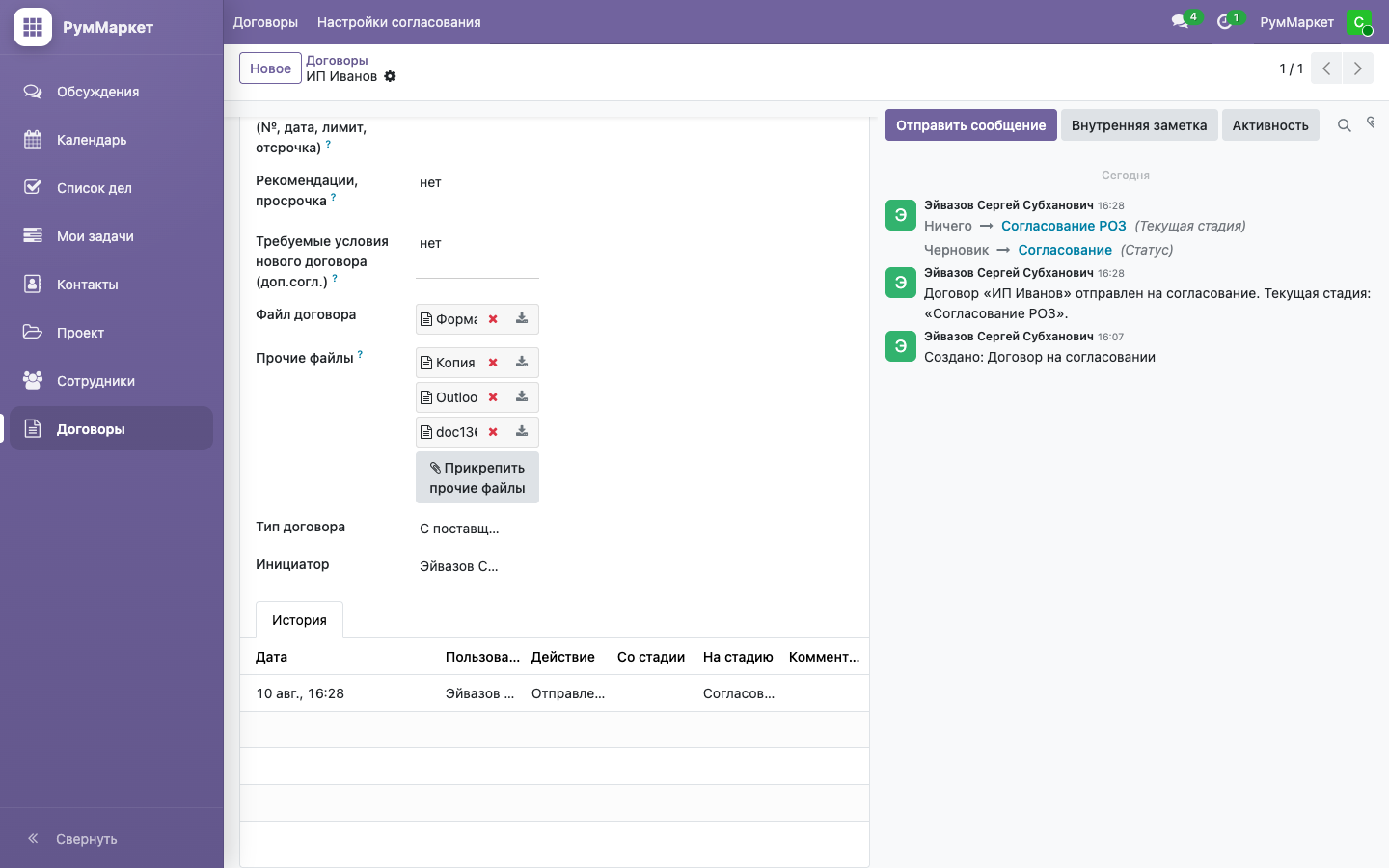Open Список дел in the sidebar
This screenshot has width=1389, height=868.
(112, 188)
